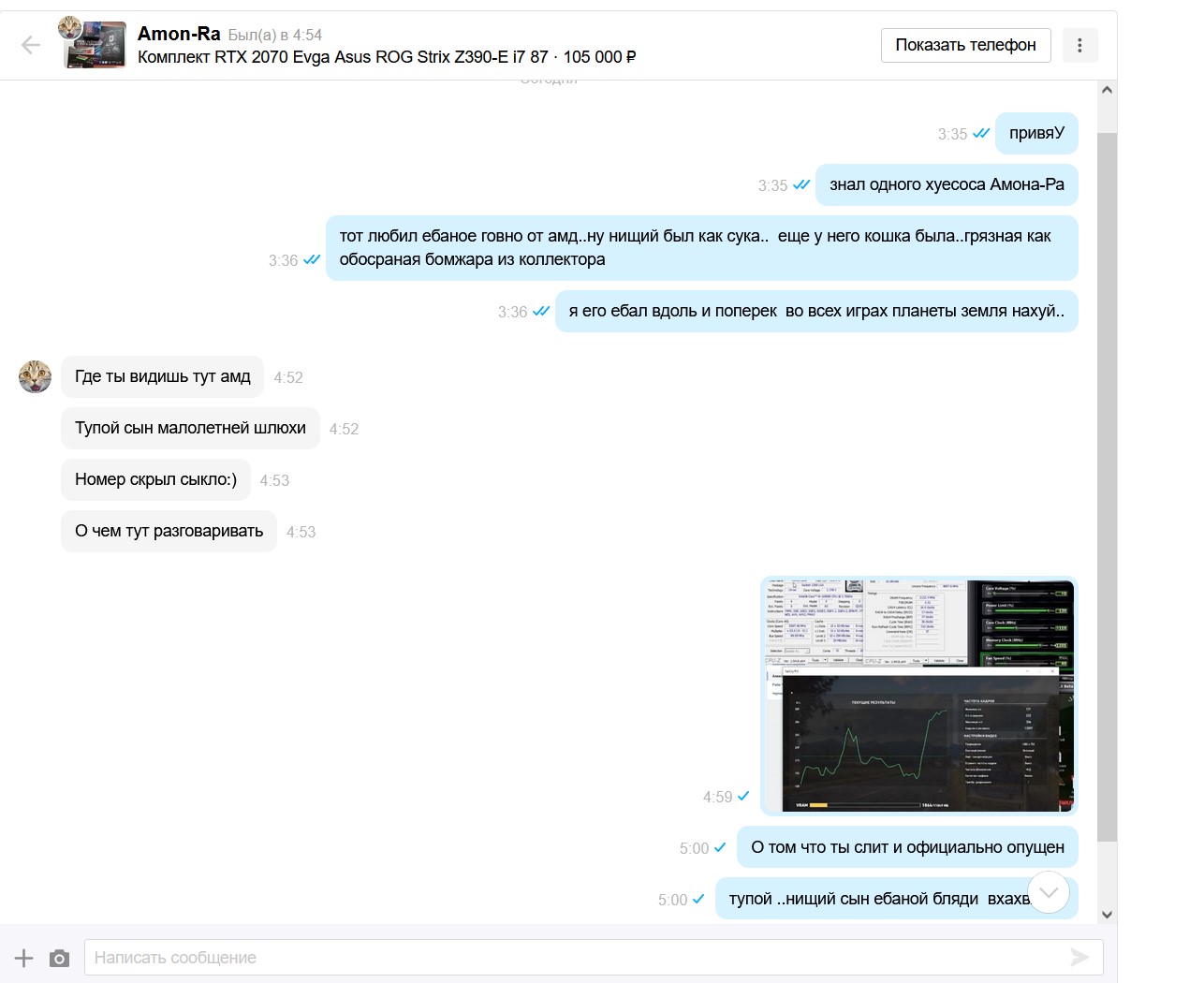Open the three-dot options menu
This screenshot has height=983, width=1204.
(x=1079, y=45)
